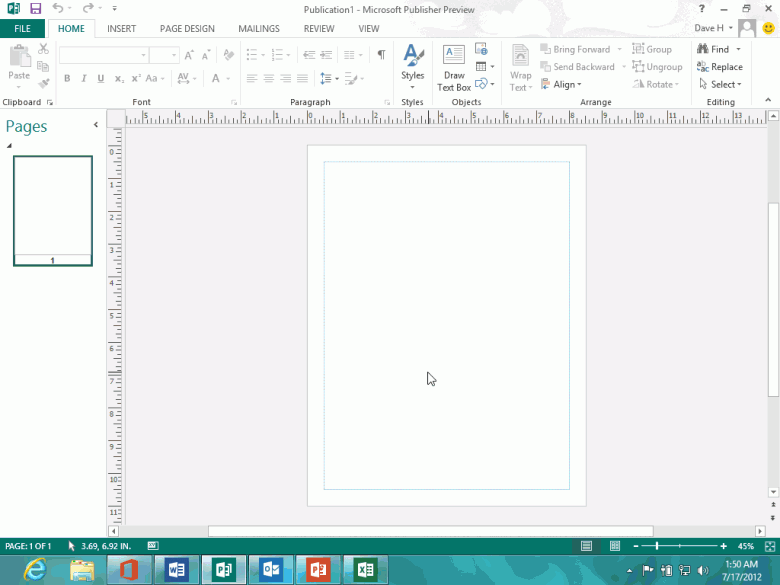
Task: Click the Superscript button
Action: tap(136, 79)
